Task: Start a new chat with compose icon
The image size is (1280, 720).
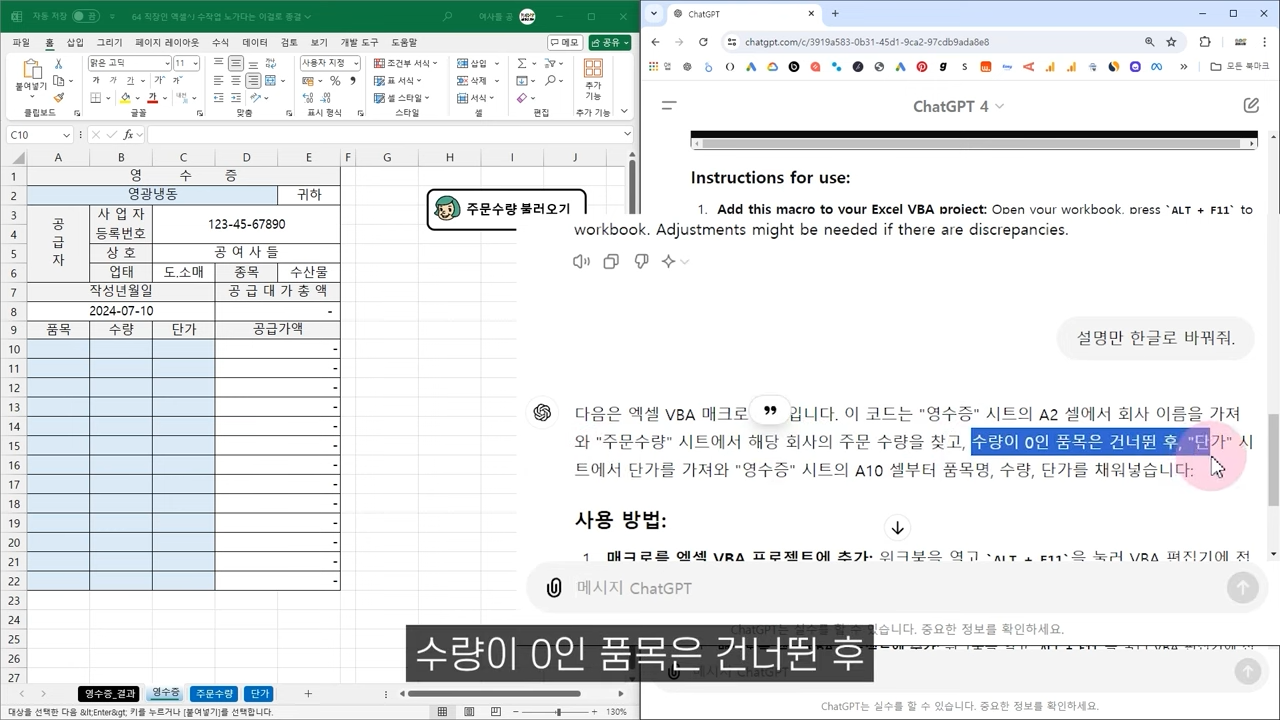Action: coord(1251,105)
